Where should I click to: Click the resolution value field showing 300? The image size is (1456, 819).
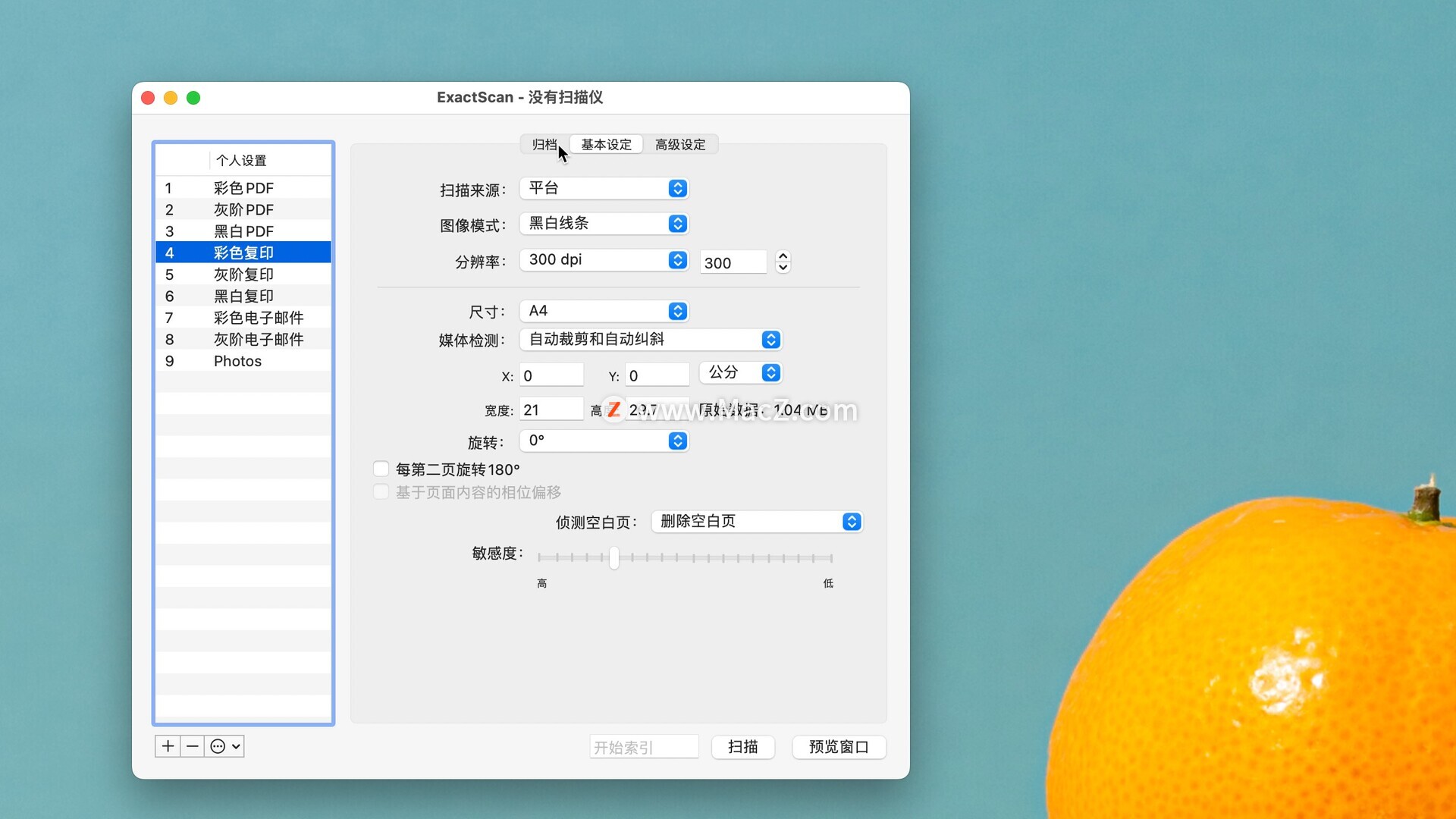tap(733, 262)
